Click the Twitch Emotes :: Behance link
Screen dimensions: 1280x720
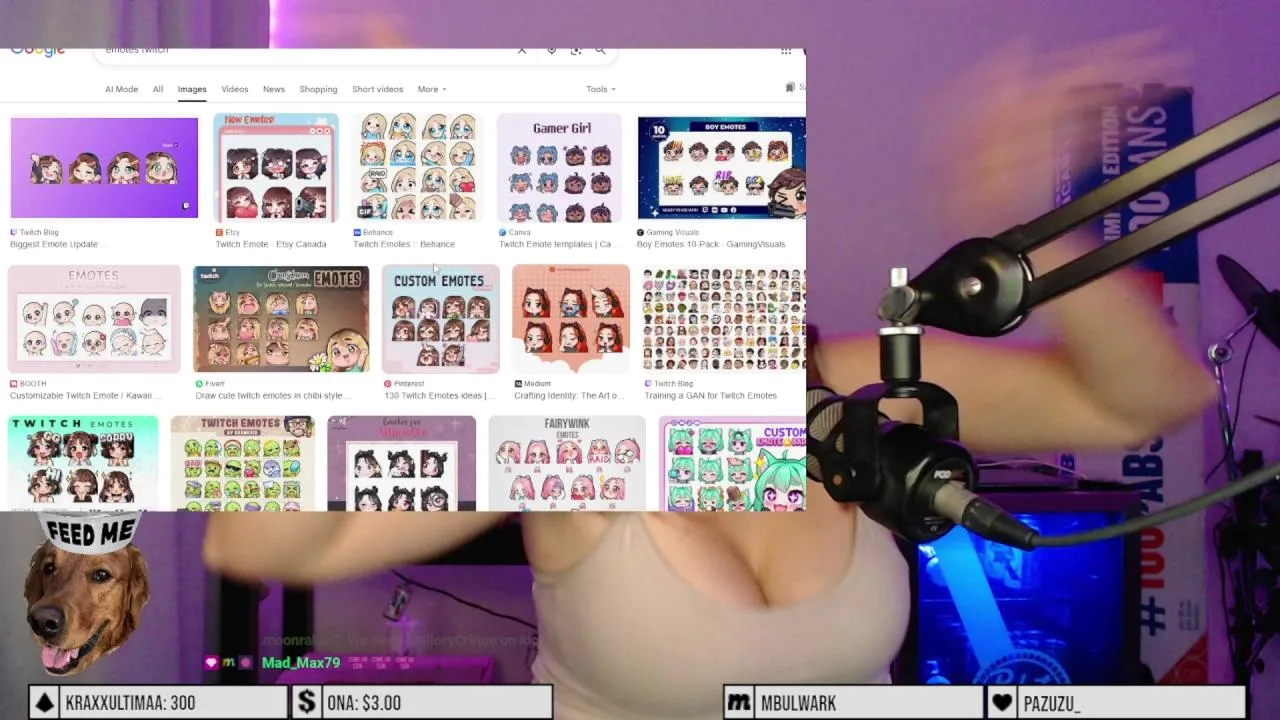(404, 244)
